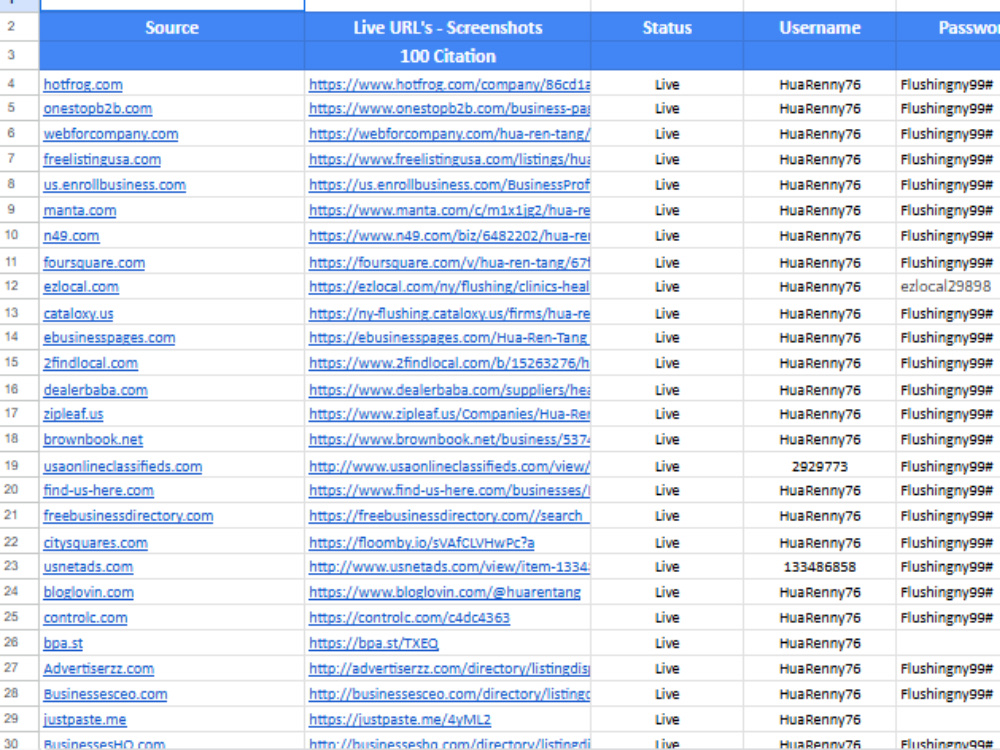This screenshot has height=750, width=1000.
Task: Open the bpa.st/TXEQ live URL
Action: pos(374,644)
